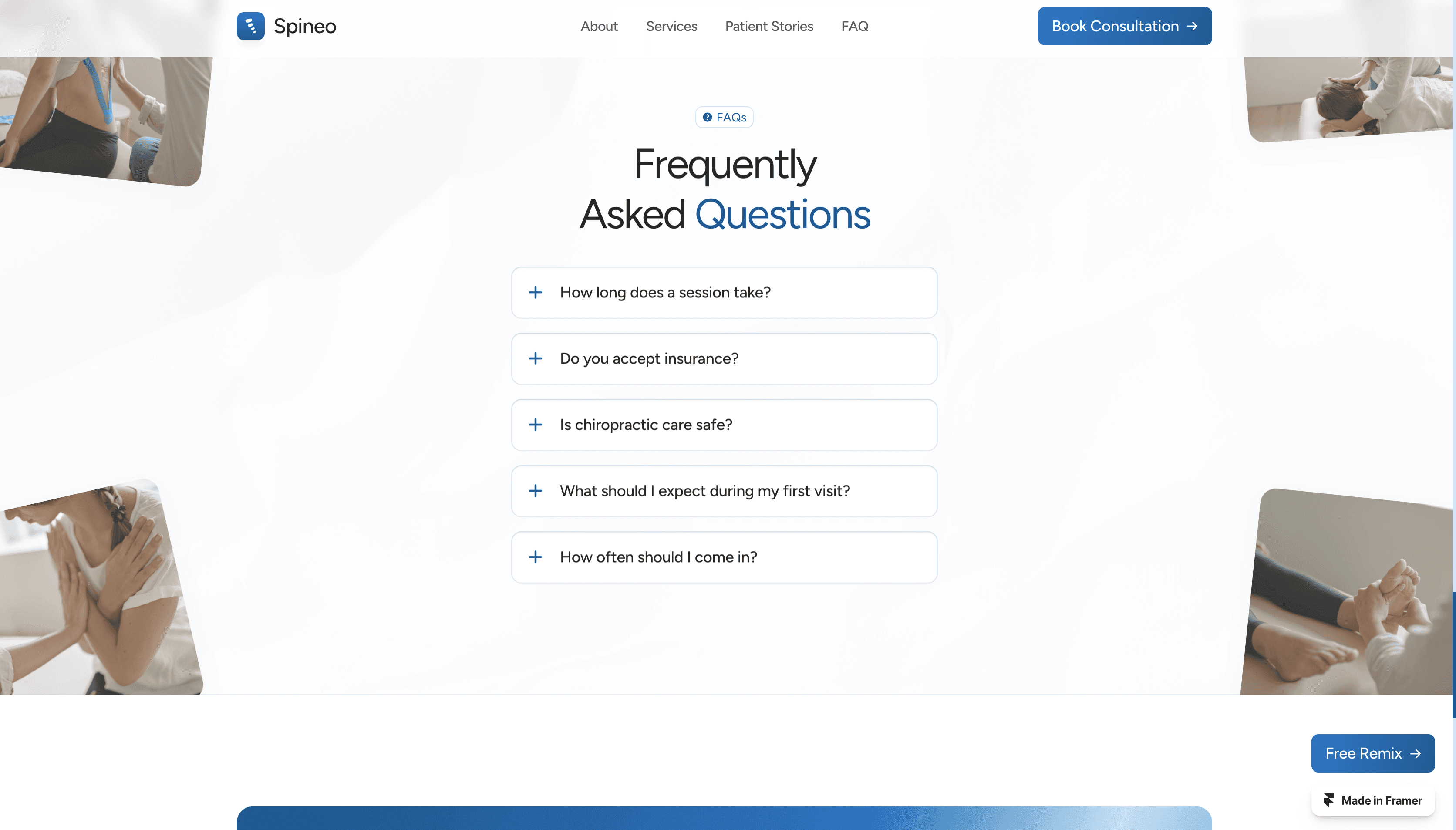
Task: Go to Services in navigation
Action: coord(671,26)
